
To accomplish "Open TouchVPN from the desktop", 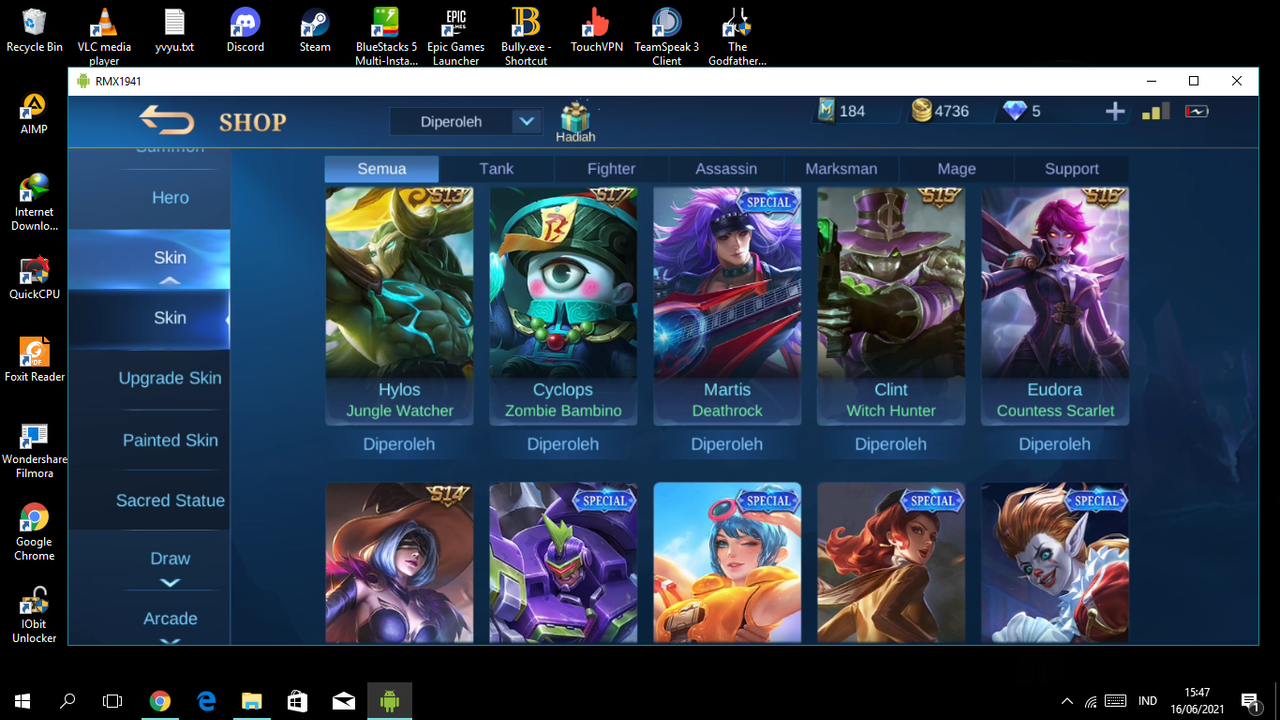I will pos(597,30).
